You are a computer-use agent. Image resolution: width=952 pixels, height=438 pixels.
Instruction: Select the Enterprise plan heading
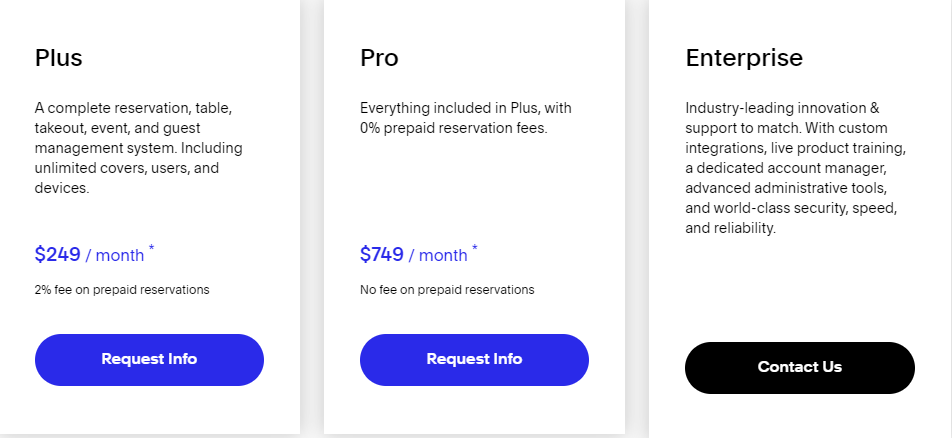pyautogui.click(x=744, y=58)
